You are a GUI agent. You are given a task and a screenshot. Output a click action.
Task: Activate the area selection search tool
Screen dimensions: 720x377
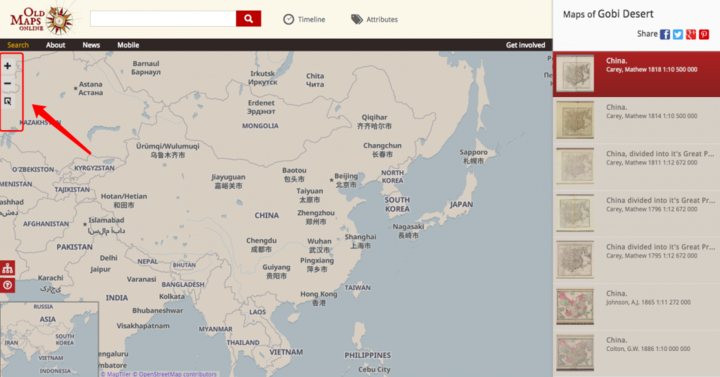pos(7,101)
